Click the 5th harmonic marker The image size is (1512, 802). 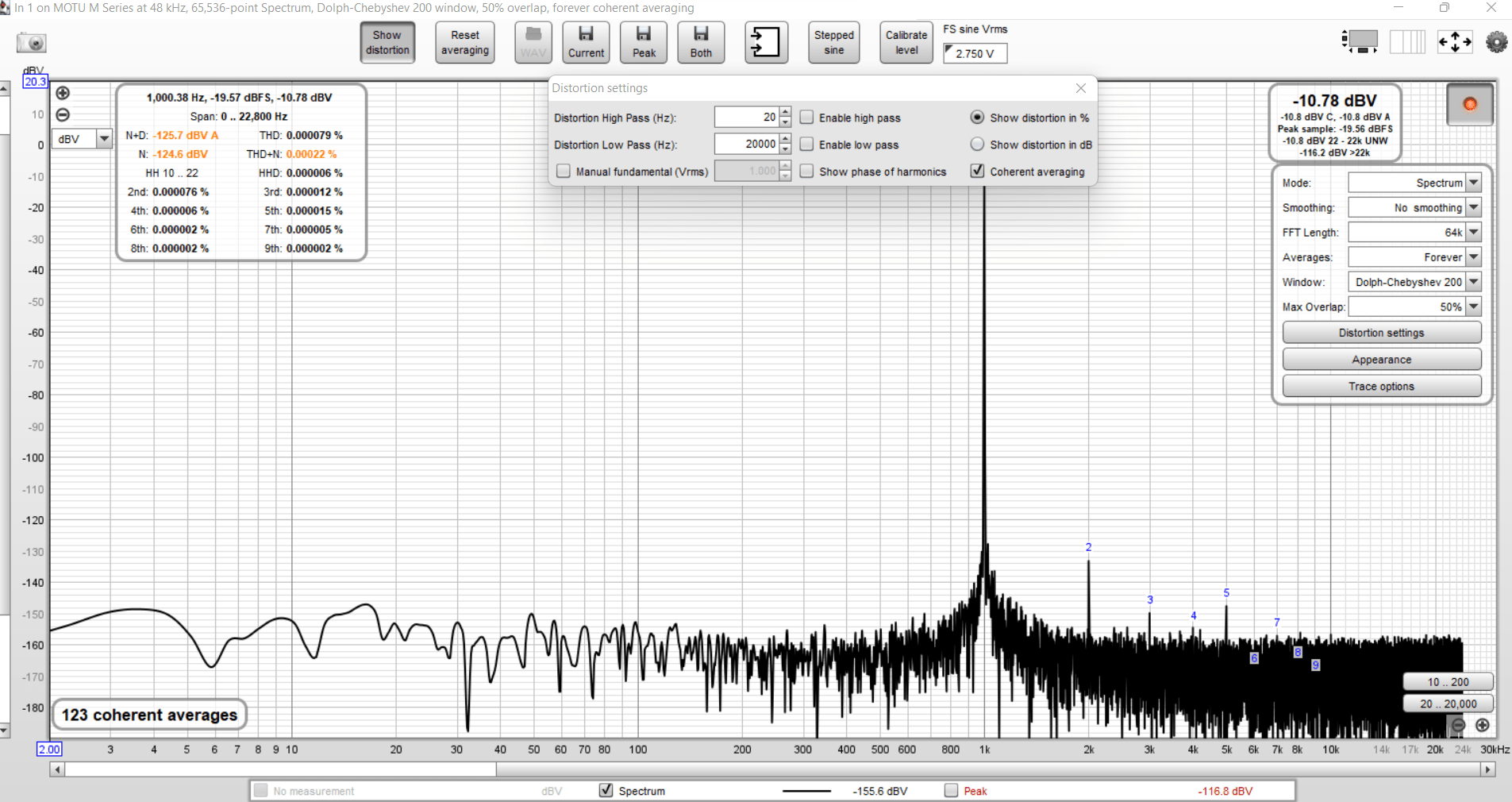point(1226,592)
